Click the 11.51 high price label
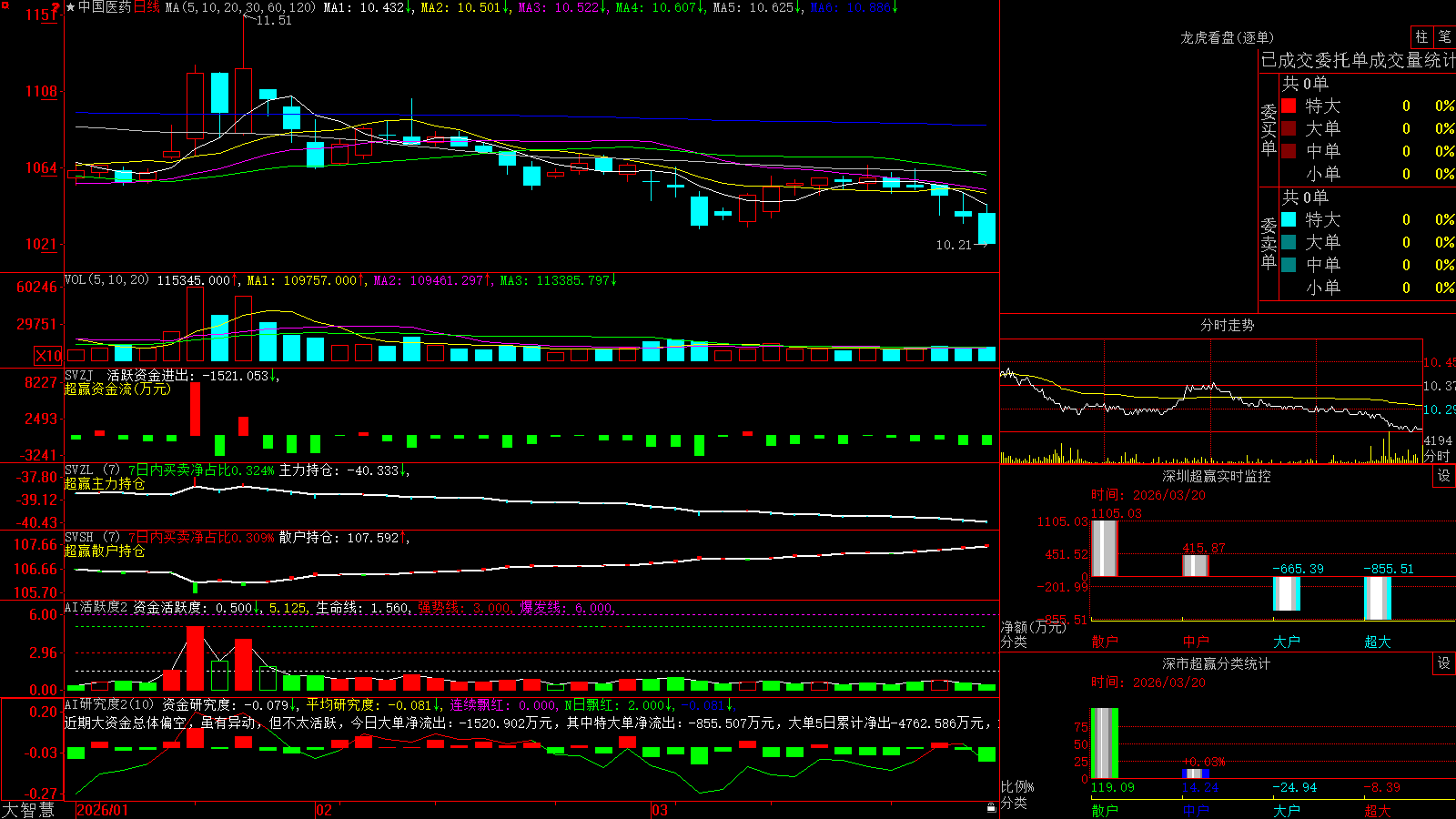This screenshot has height=819, width=1456. pos(274,20)
